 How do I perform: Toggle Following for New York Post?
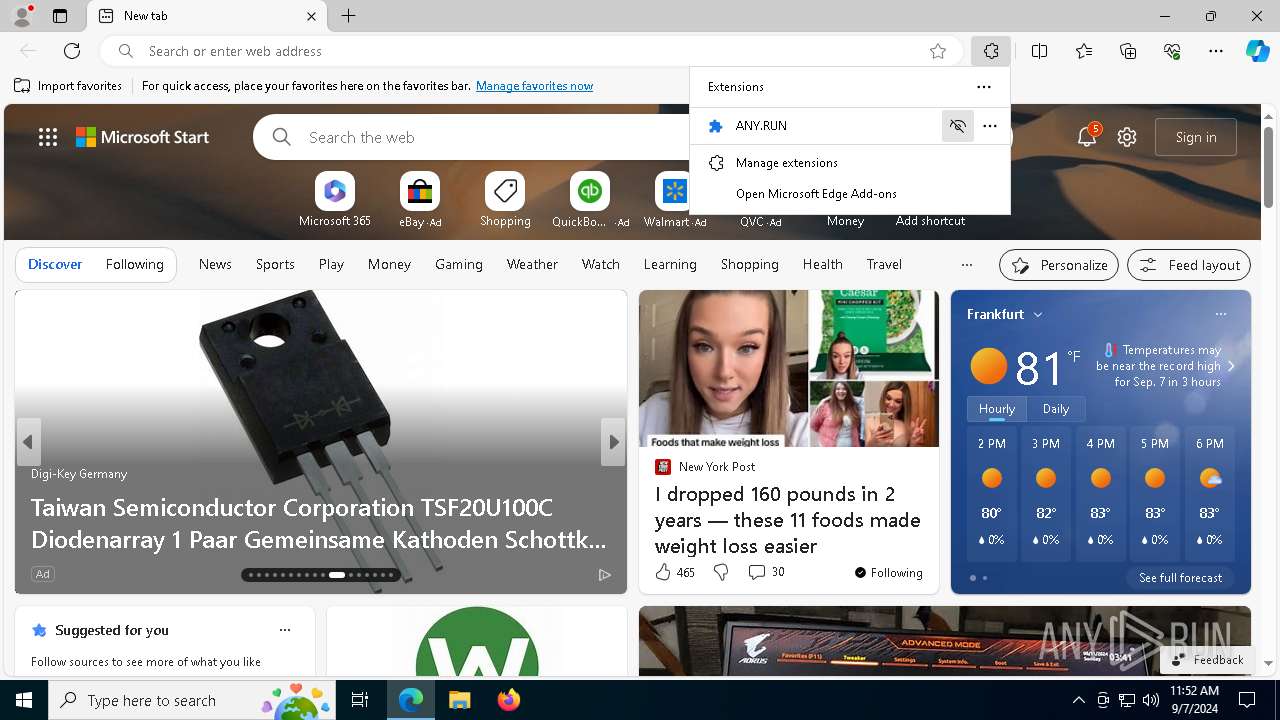[888, 572]
